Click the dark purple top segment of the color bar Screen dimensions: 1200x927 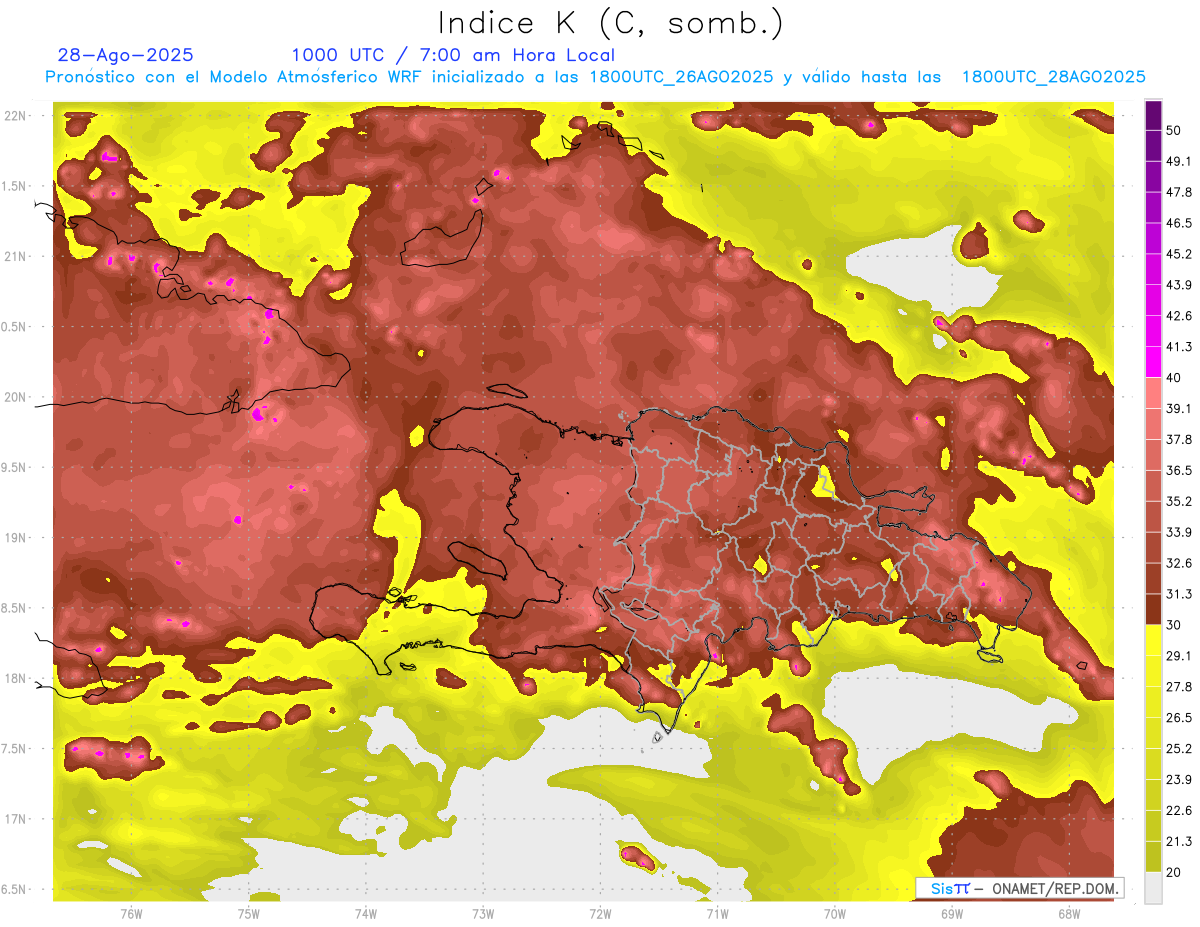coord(1153,117)
